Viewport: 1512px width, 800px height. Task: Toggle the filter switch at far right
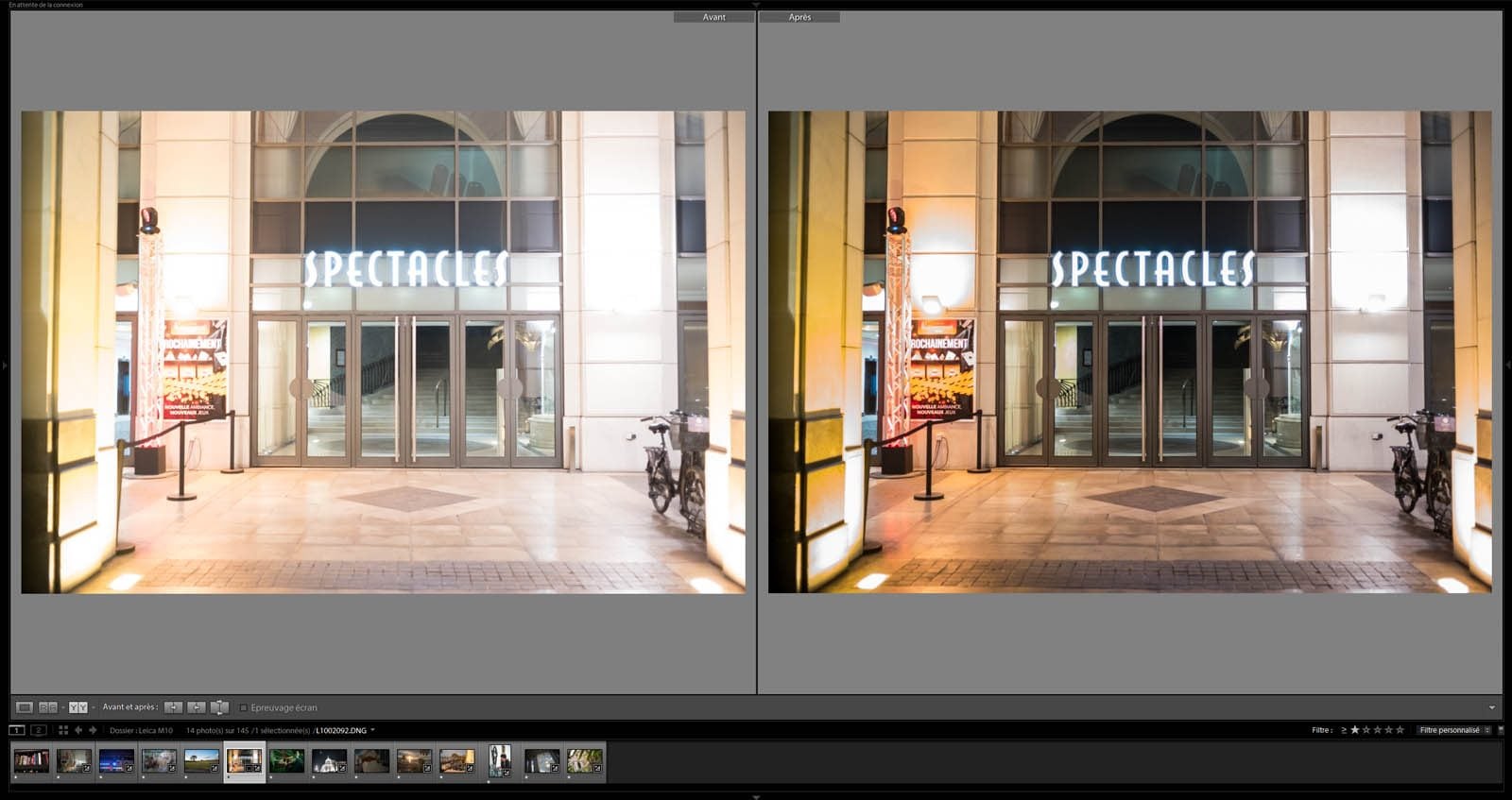(x=1501, y=730)
